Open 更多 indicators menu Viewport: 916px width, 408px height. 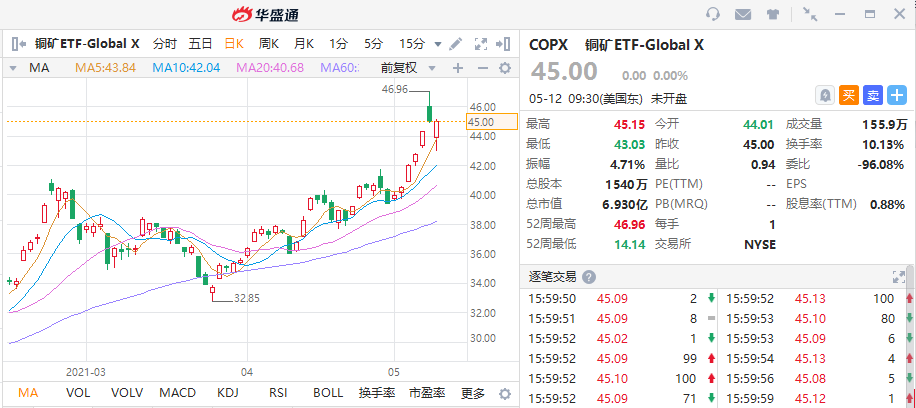click(473, 393)
